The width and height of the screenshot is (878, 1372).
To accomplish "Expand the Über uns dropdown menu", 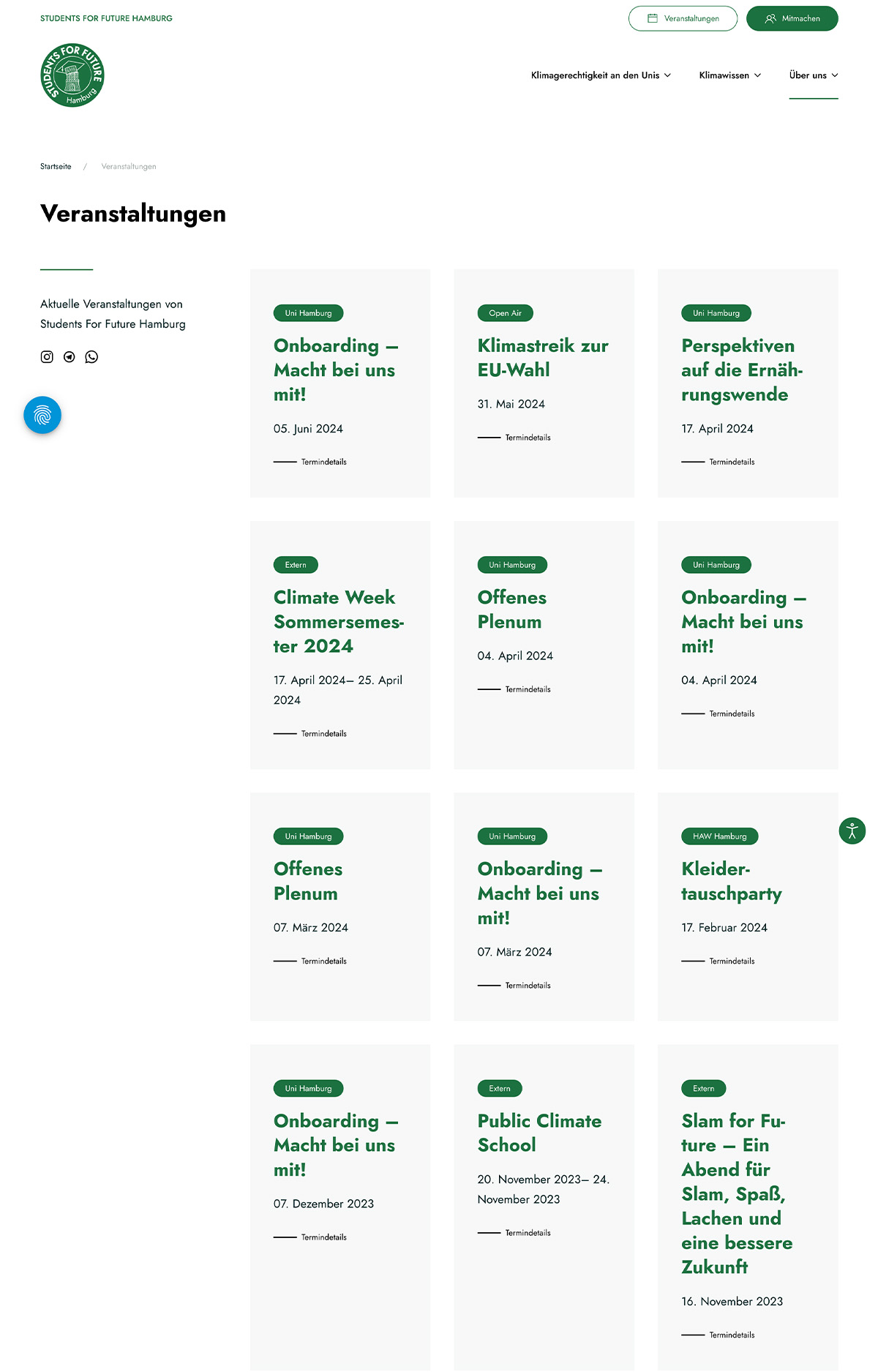I will [814, 75].
